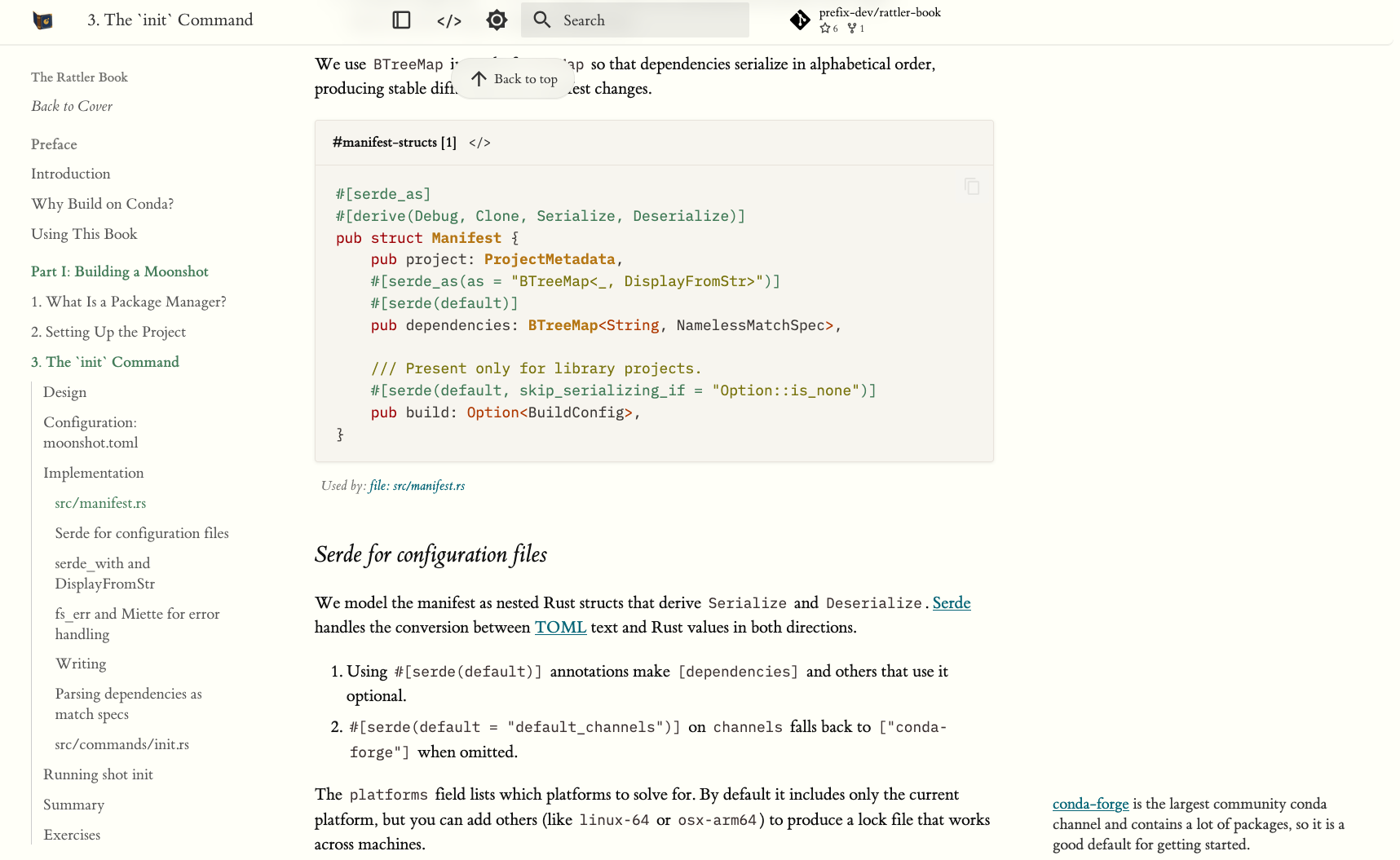Open the view source code icon
The height and width of the screenshot is (860, 1400).
(449, 20)
